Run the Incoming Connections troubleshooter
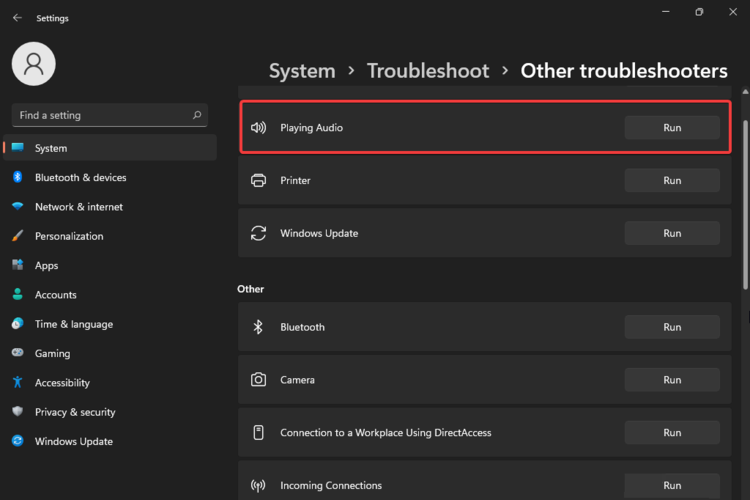This screenshot has height=500, width=750. click(672, 485)
